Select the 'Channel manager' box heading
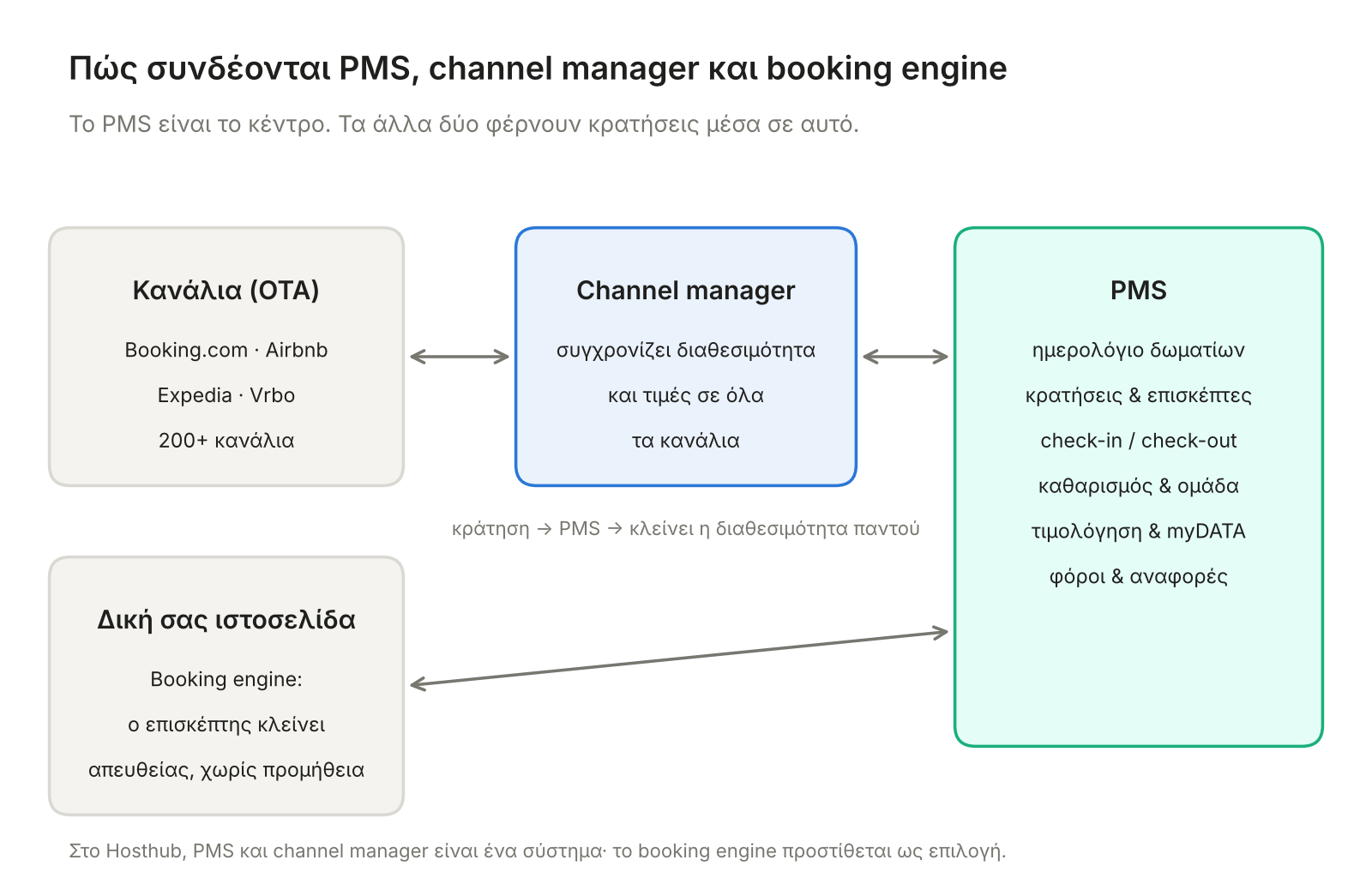Image resolution: width=1372 pixels, height=878 pixels. [x=686, y=291]
